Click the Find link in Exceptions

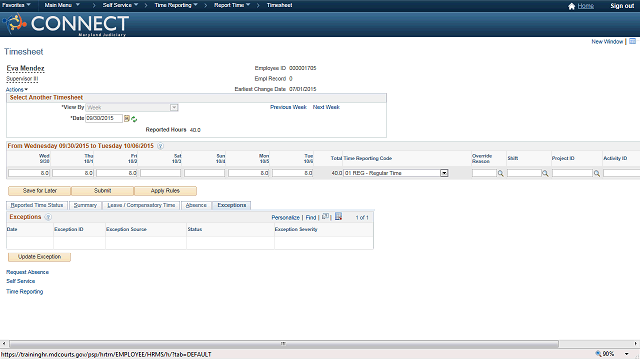[x=311, y=218]
